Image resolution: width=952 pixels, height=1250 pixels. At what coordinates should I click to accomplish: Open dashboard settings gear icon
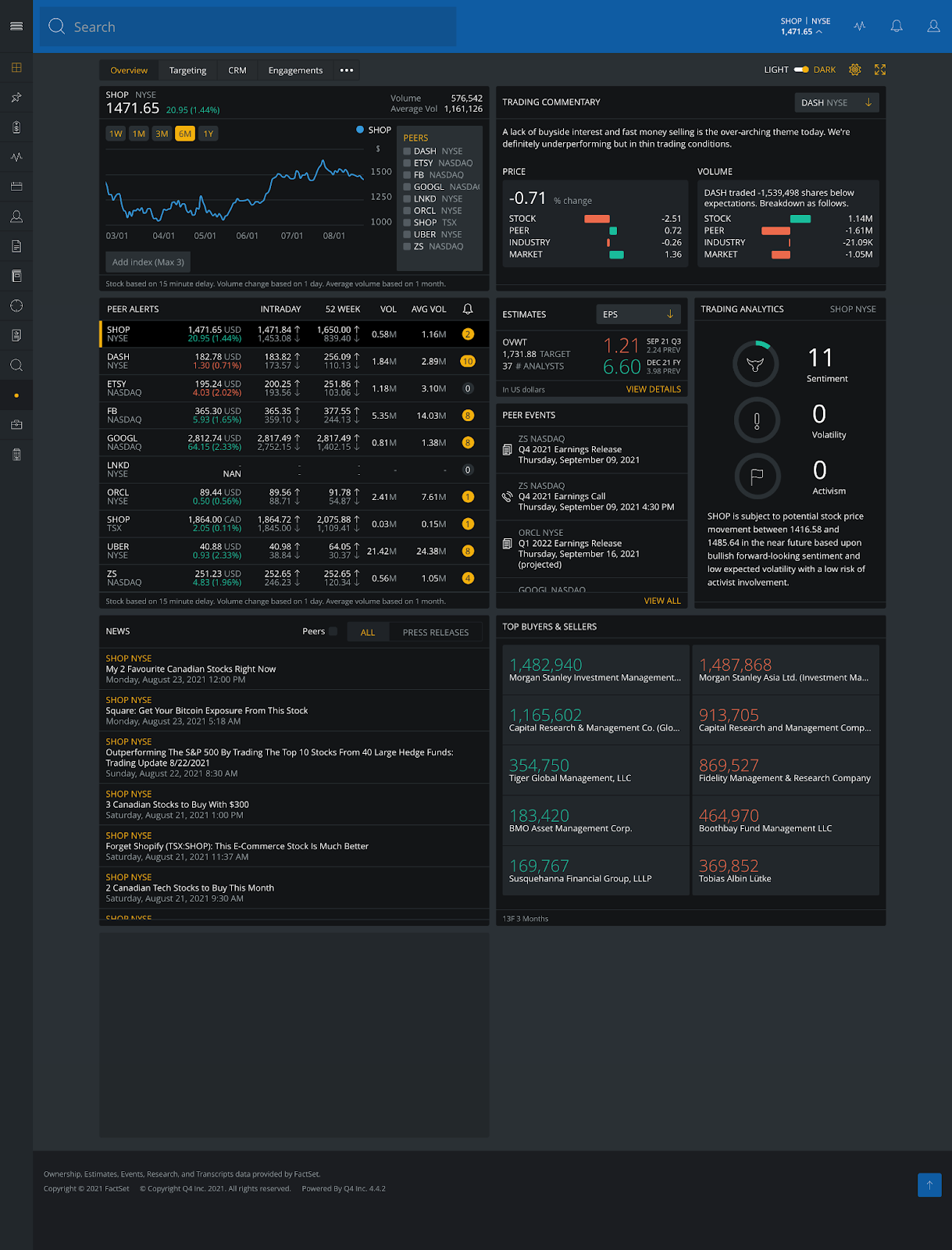[x=855, y=70]
